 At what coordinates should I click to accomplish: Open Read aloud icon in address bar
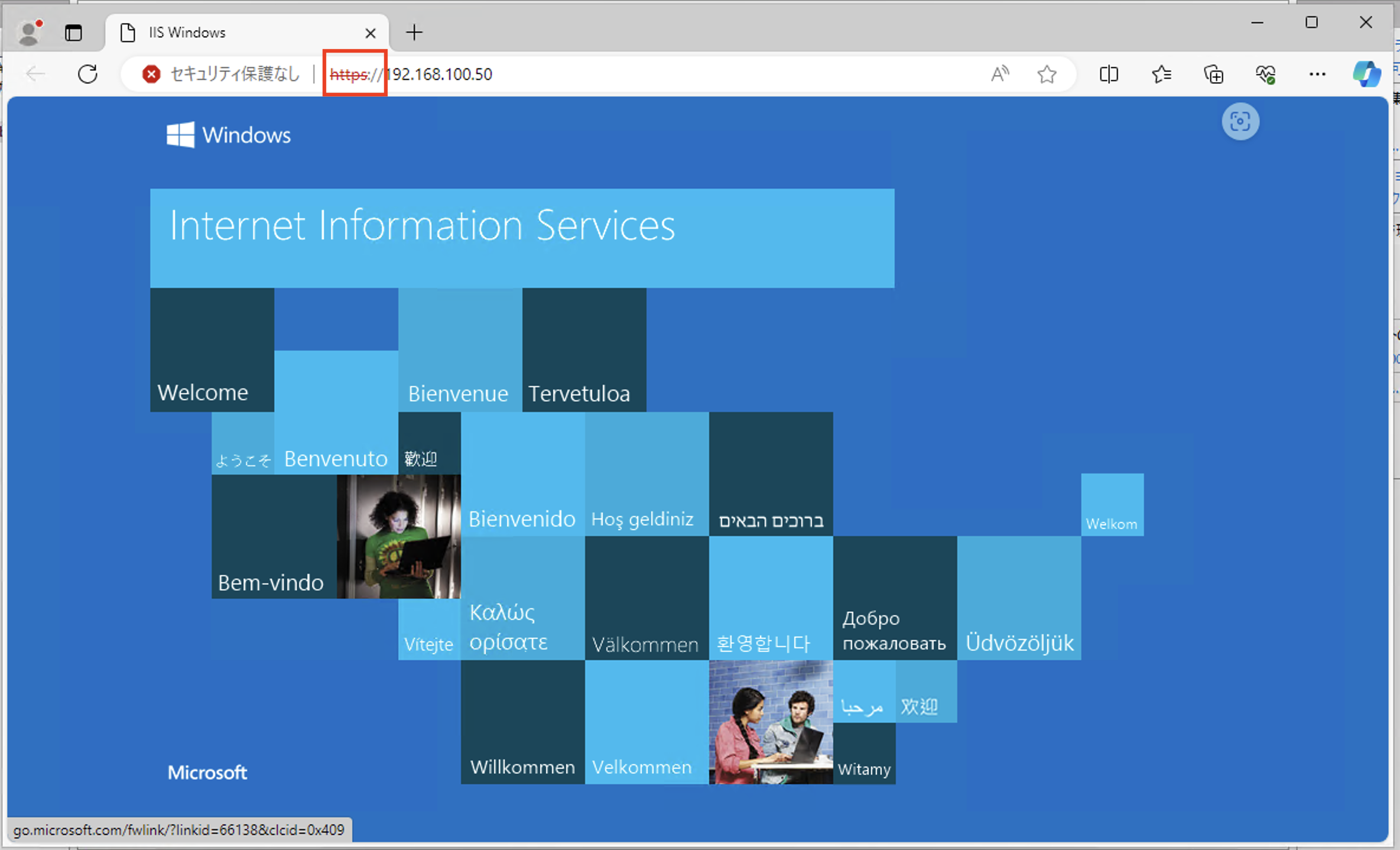tap(999, 74)
